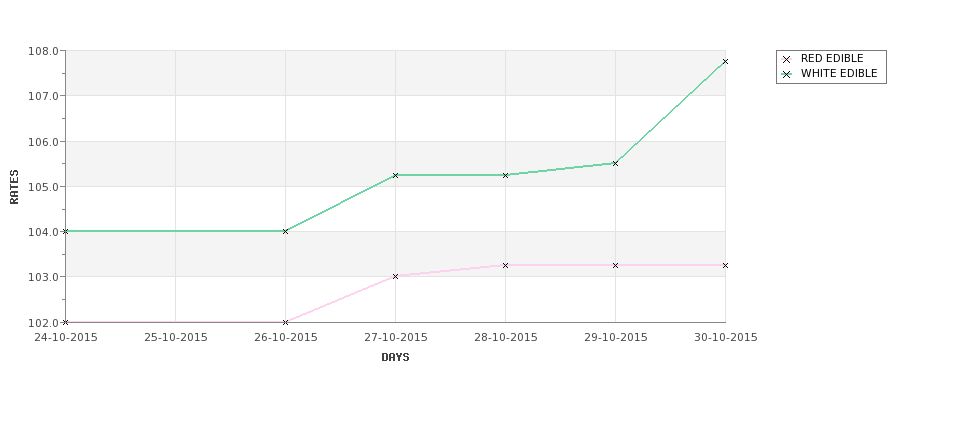Click the RED EDIBLE legend label
Image resolution: width=975 pixels, height=429 pixels.
click(832, 58)
